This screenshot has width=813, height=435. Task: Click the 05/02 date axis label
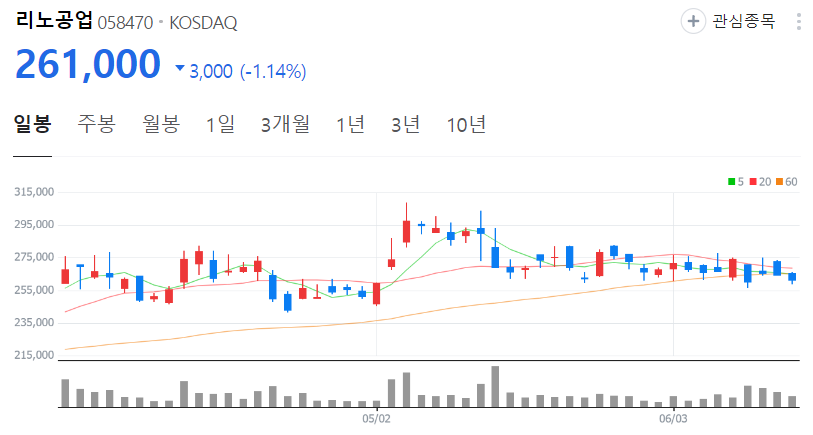[x=376, y=418]
